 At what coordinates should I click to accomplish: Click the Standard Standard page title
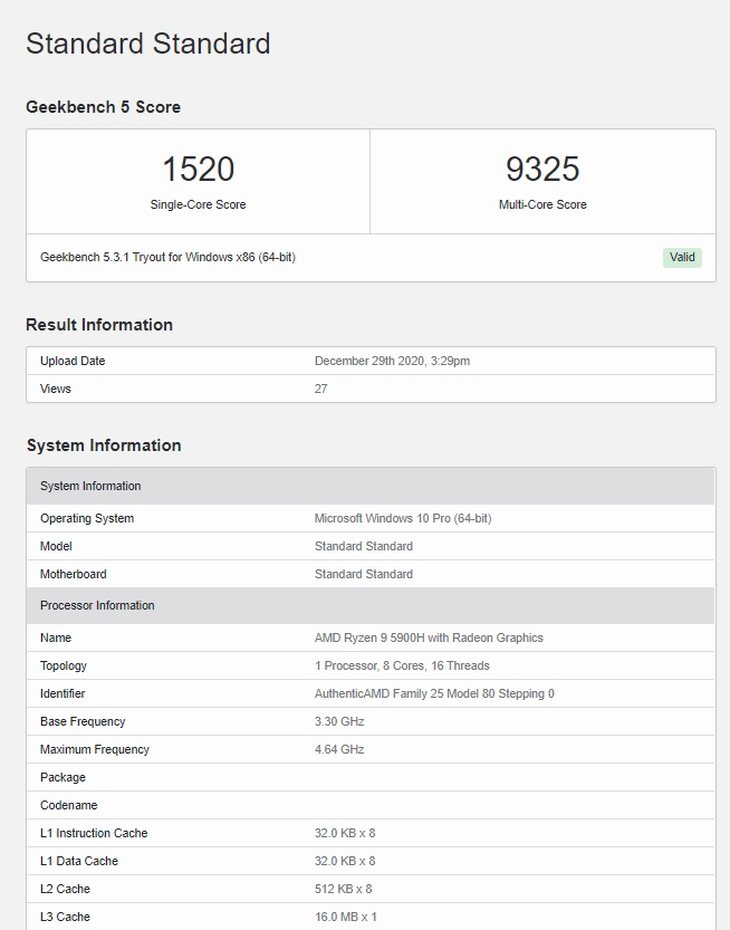click(148, 44)
